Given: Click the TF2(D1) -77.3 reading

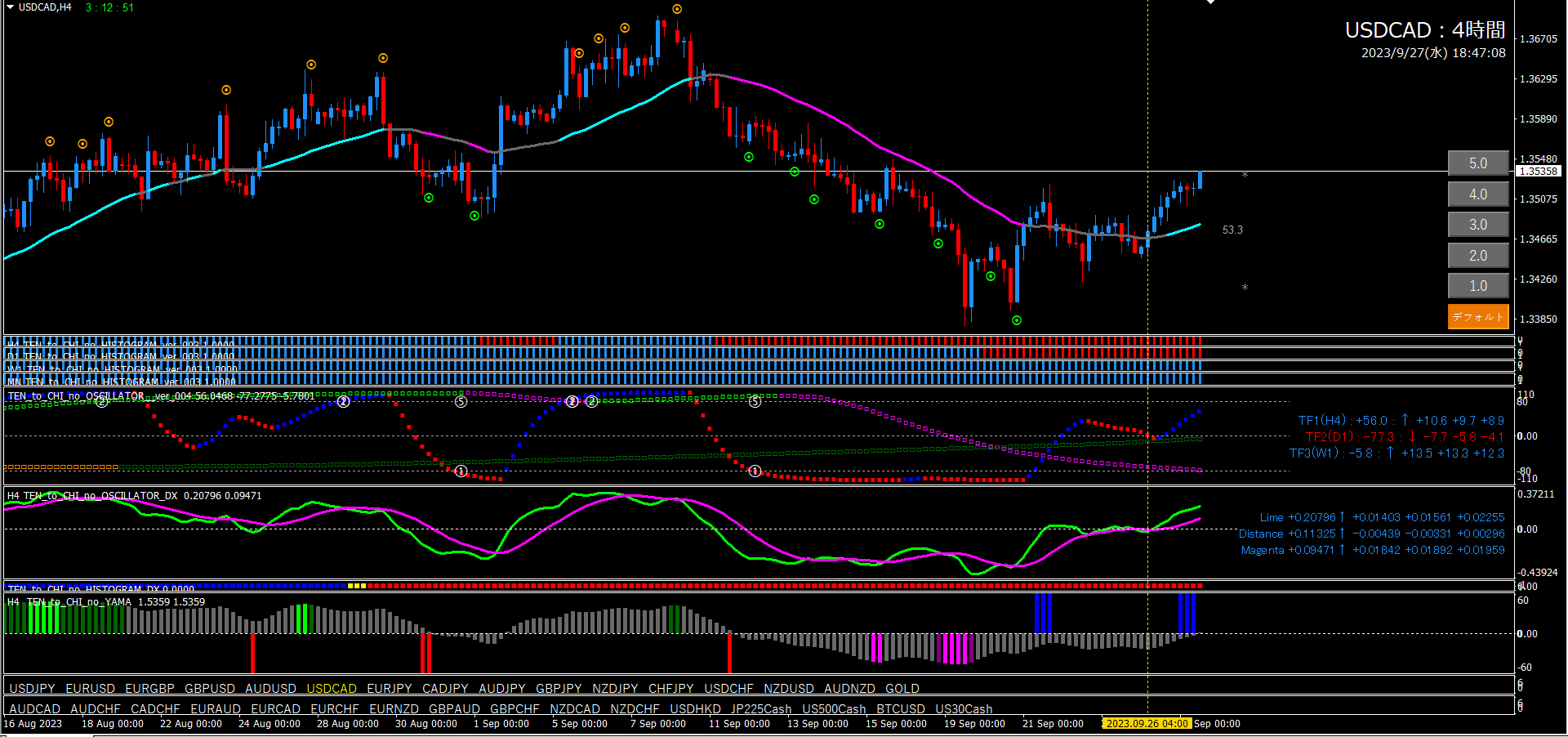Looking at the screenshot, I should point(1405,437).
